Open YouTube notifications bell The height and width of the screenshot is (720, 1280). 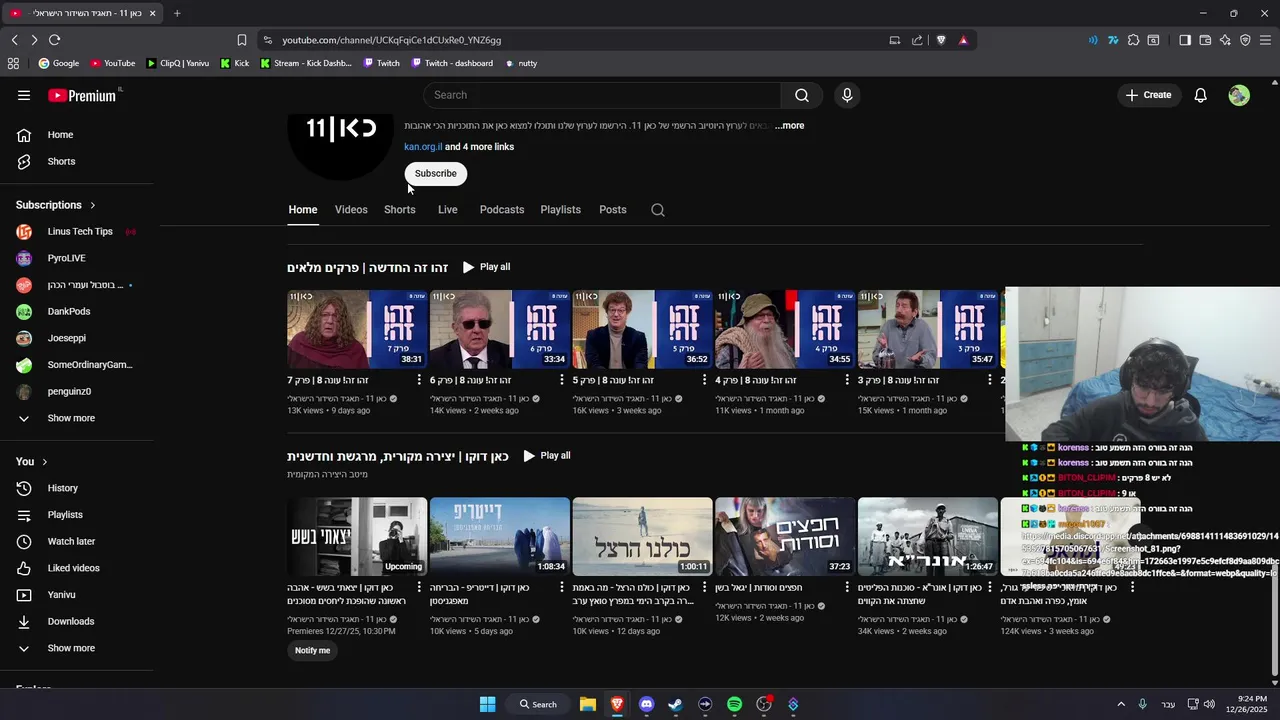[1201, 95]
